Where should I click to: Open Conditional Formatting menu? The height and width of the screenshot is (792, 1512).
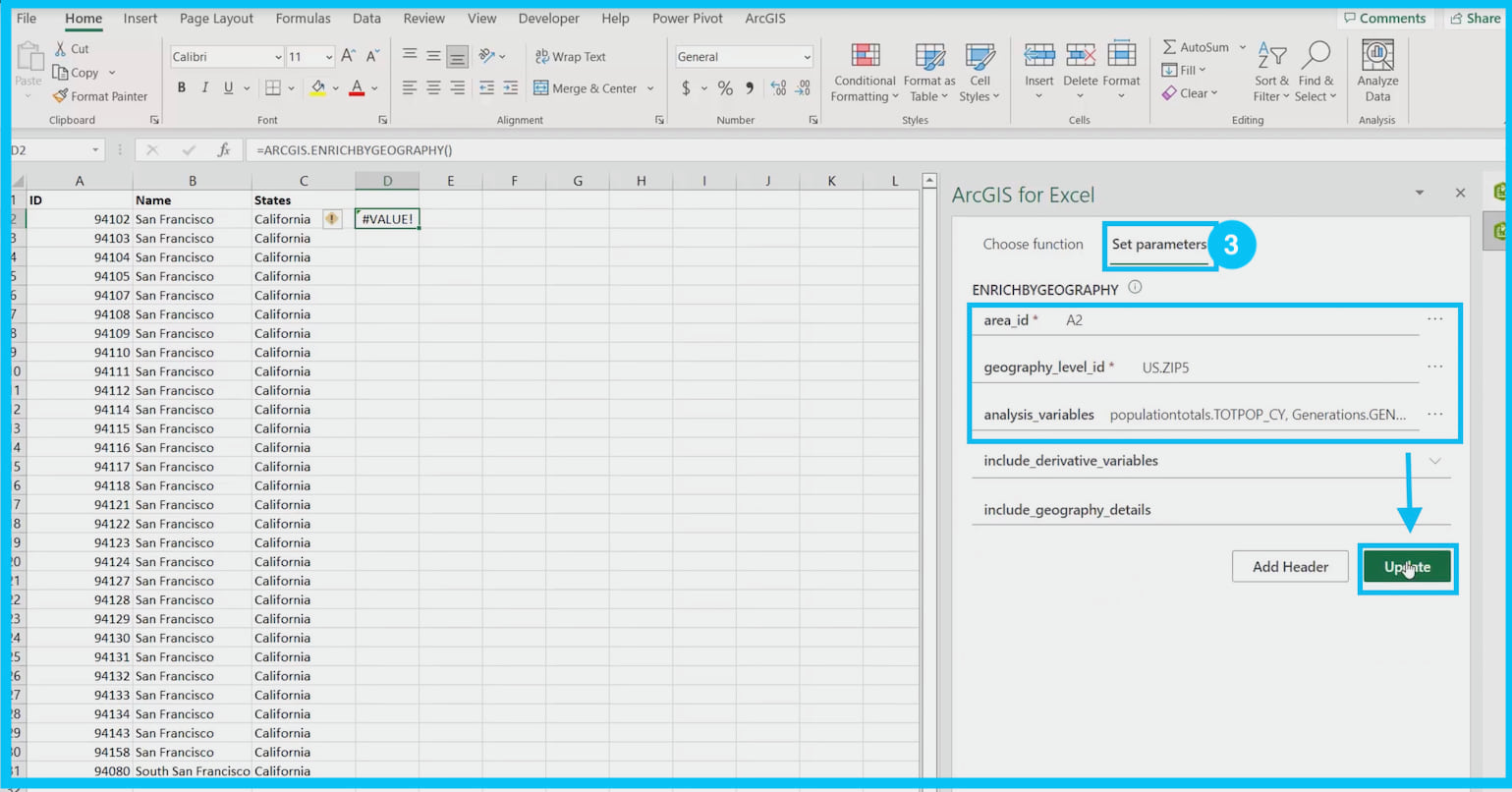tap(865, 72)
